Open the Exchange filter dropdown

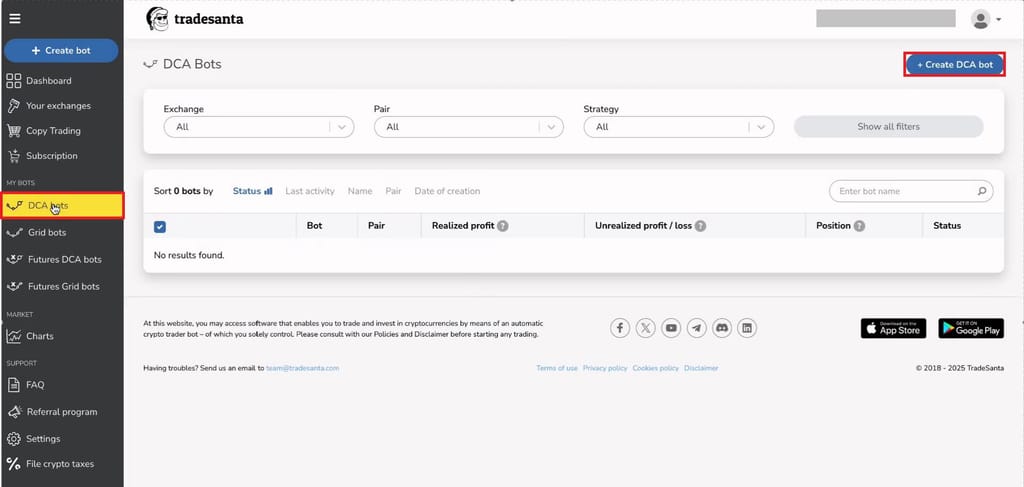259,127
